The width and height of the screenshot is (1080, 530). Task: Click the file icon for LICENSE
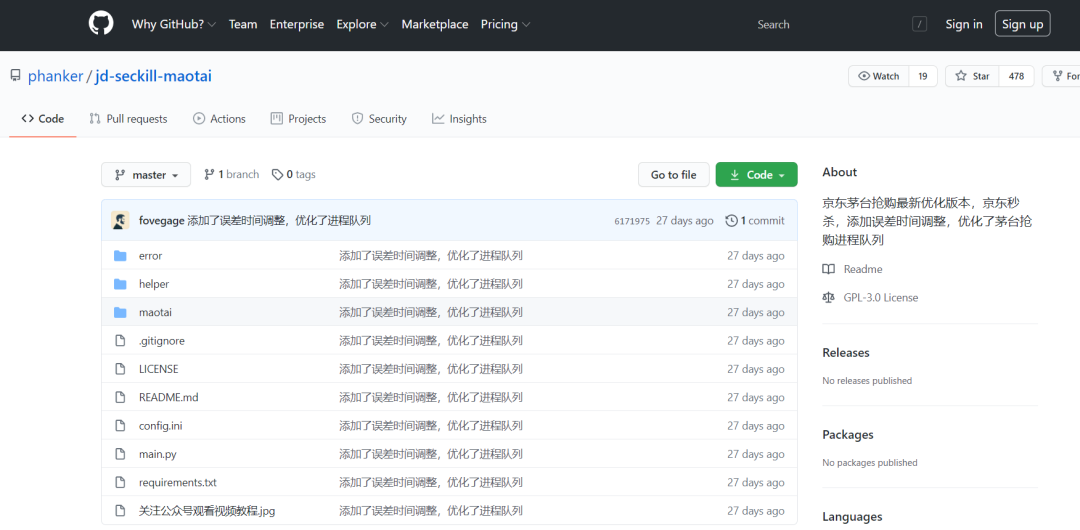point(121,369)
